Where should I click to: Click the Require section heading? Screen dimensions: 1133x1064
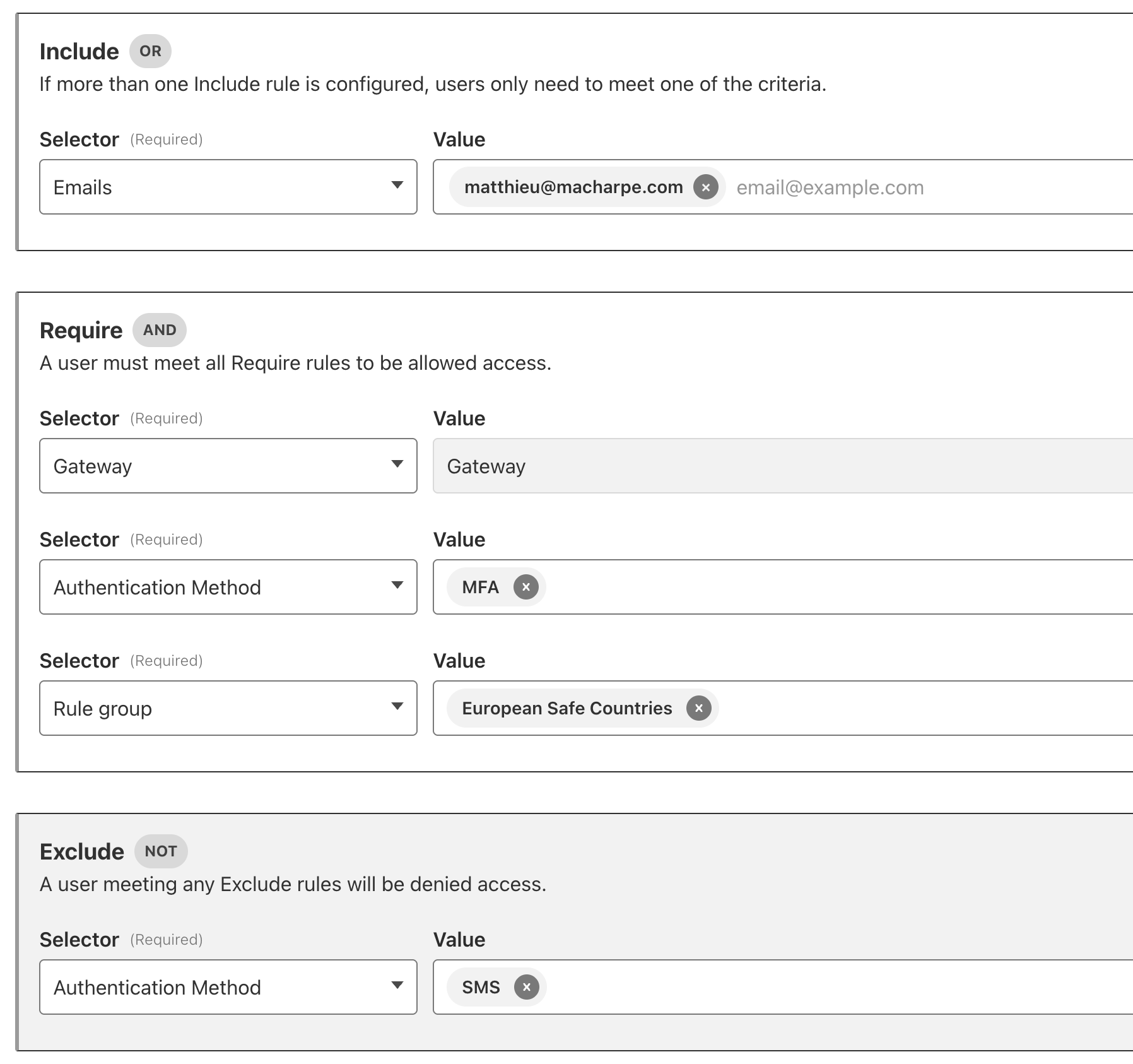81,330
